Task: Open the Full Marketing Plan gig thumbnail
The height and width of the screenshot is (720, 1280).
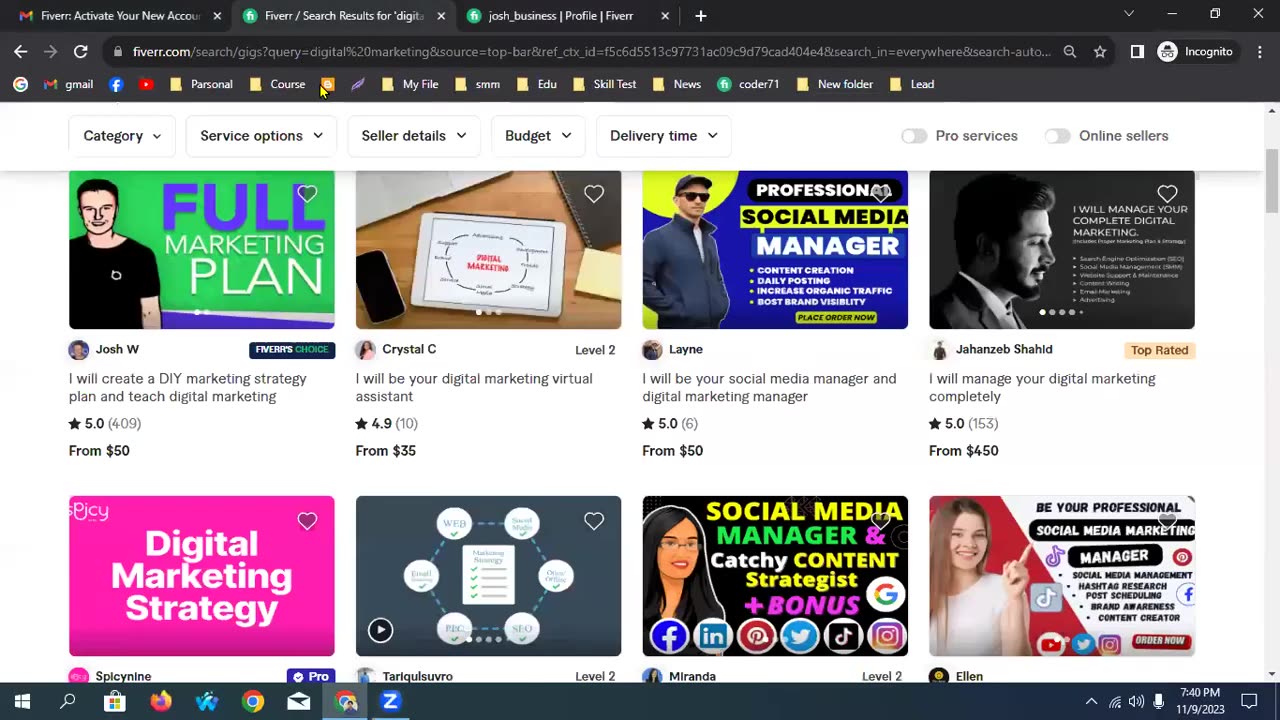Action: tap(202, 250)
